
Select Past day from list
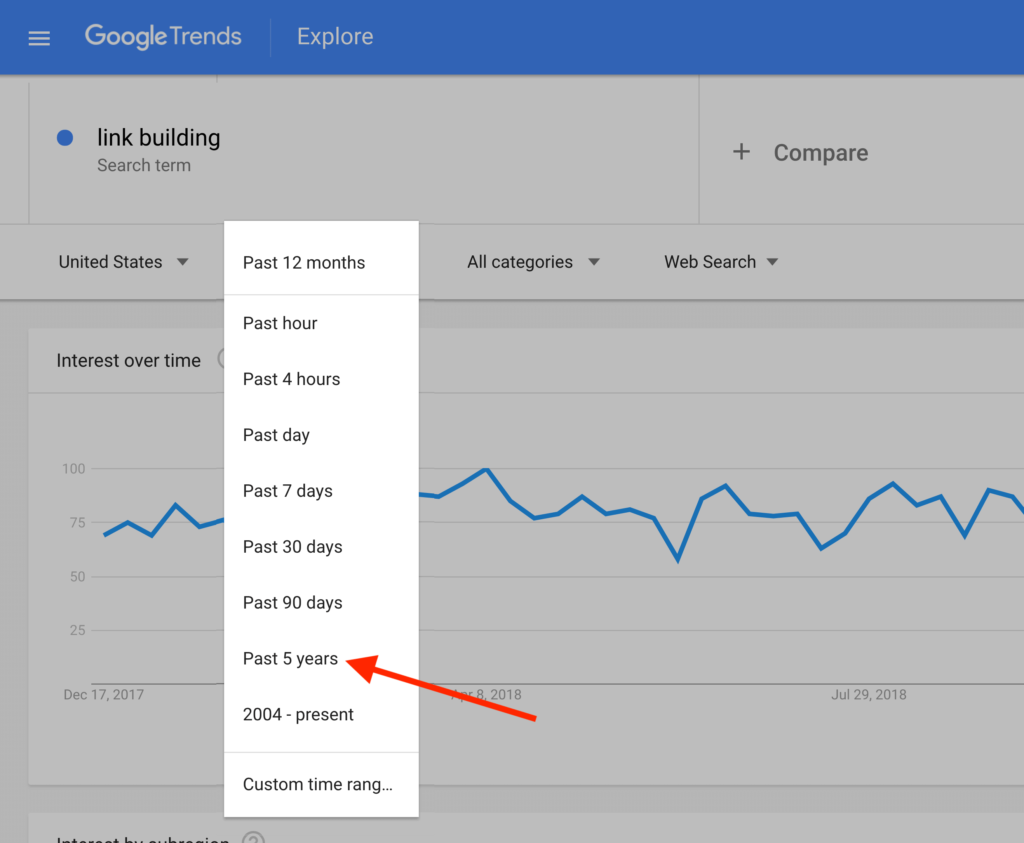pos(276,435)
